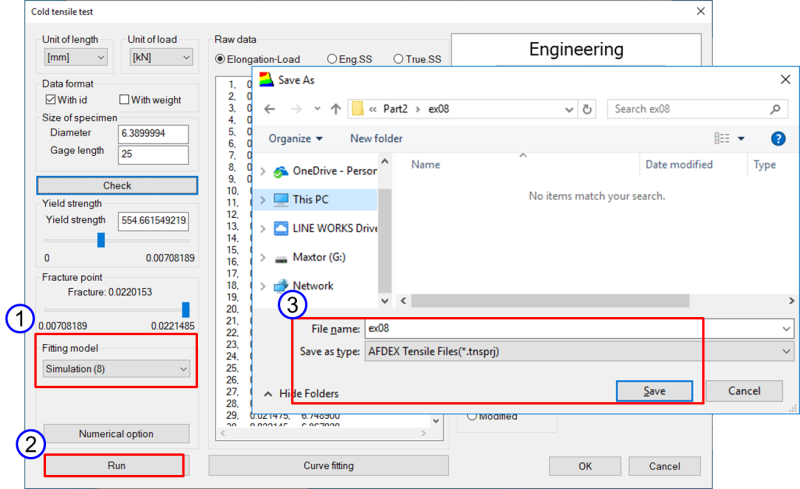Refresh the ex08 folder view

[587, 109]
